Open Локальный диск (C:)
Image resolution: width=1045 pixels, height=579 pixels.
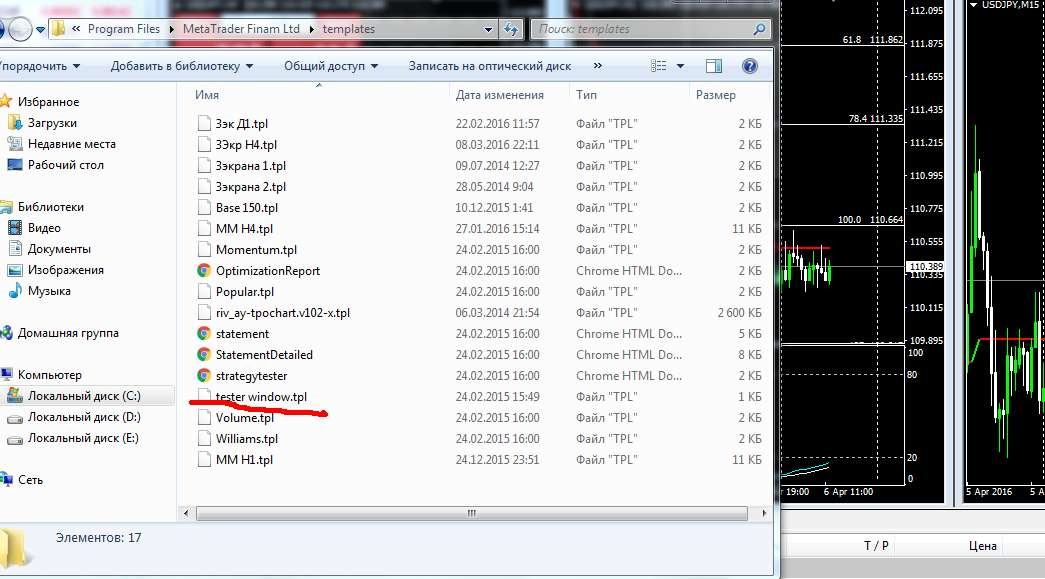click(x=84, y=396)
